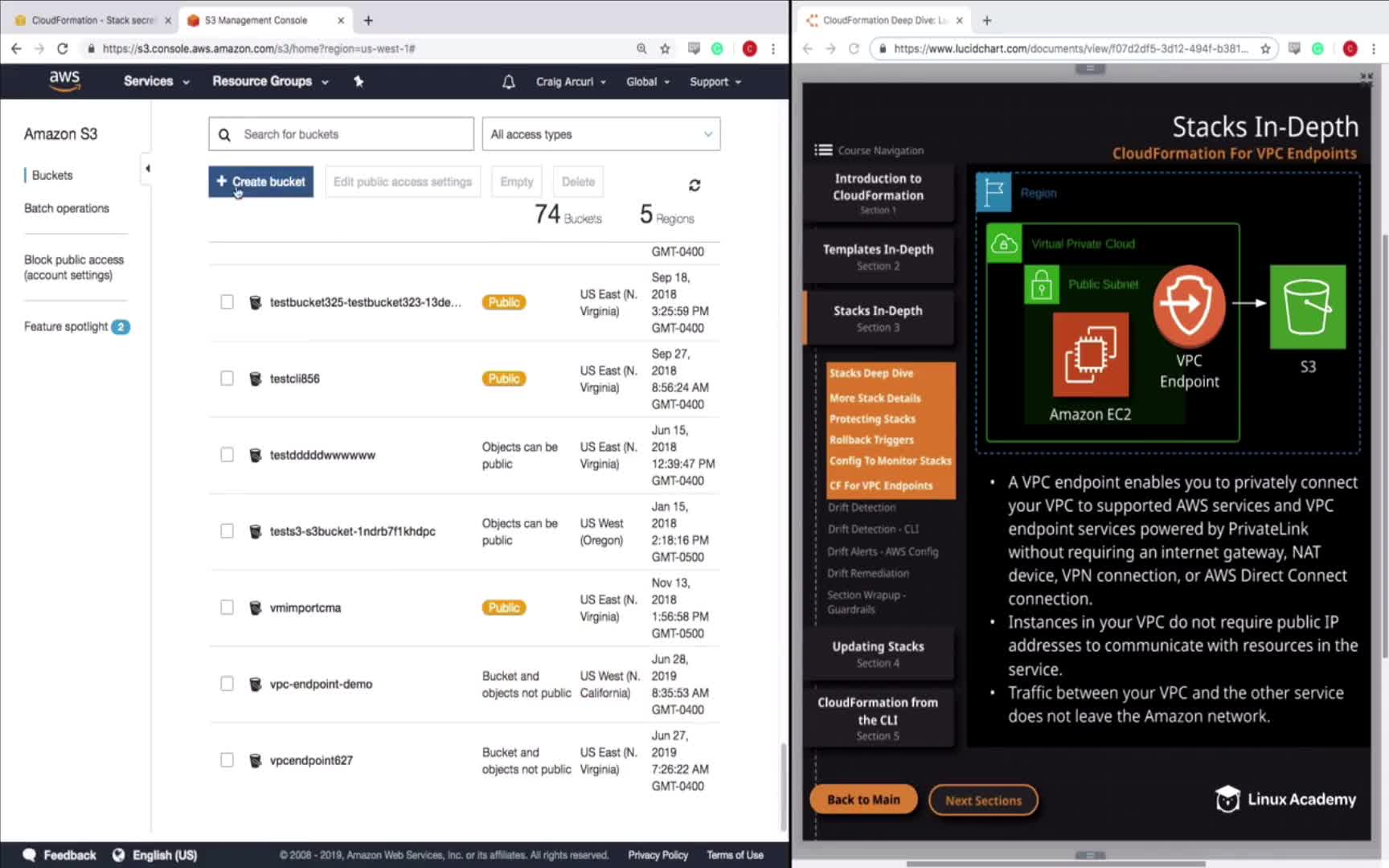Screen dimensions: 1389x868
Task: Click the Back to Main button
Action: click(863, 800)
